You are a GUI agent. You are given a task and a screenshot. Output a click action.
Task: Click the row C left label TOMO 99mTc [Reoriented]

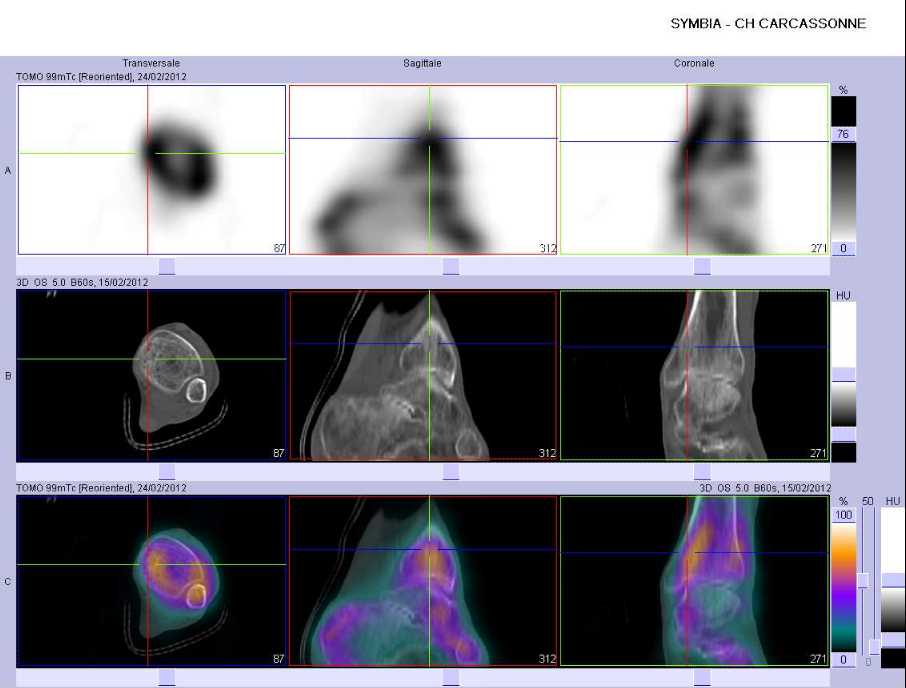point(101,488)
